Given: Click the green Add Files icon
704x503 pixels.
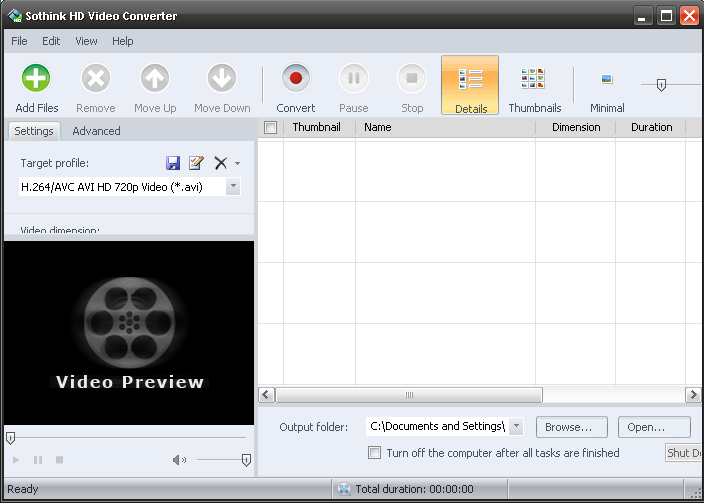Looking at the screenshot, I should (36, 79).
